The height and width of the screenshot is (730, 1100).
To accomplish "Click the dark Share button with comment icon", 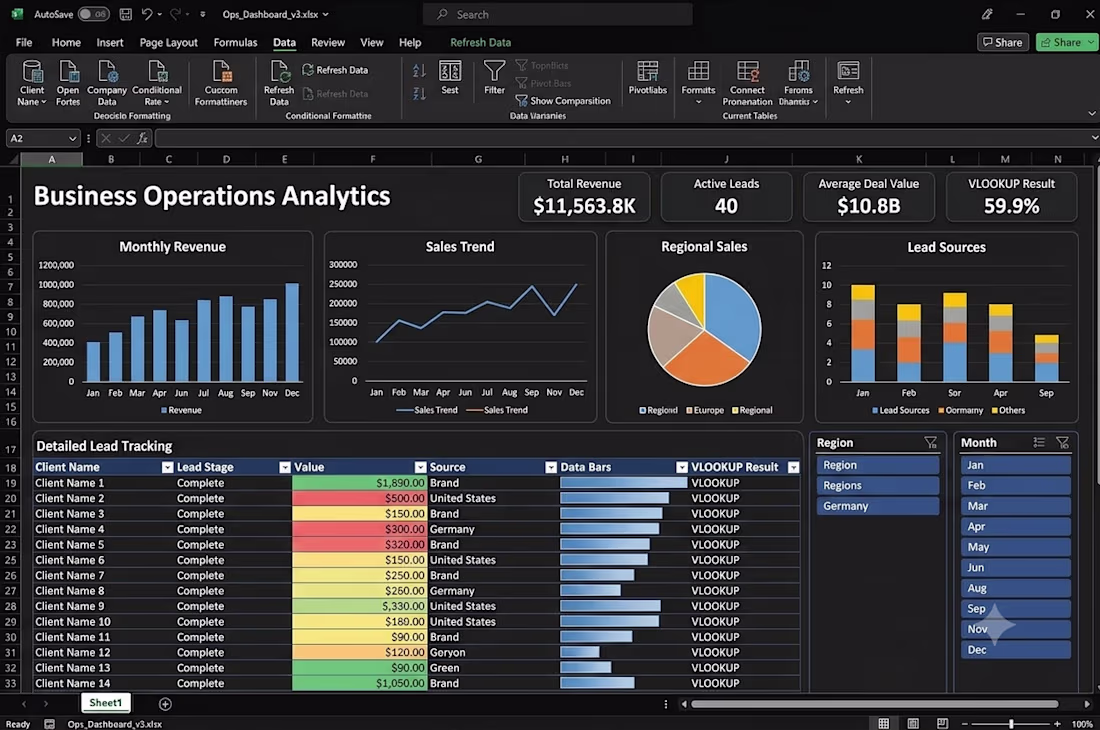I will pos(1002,42).
